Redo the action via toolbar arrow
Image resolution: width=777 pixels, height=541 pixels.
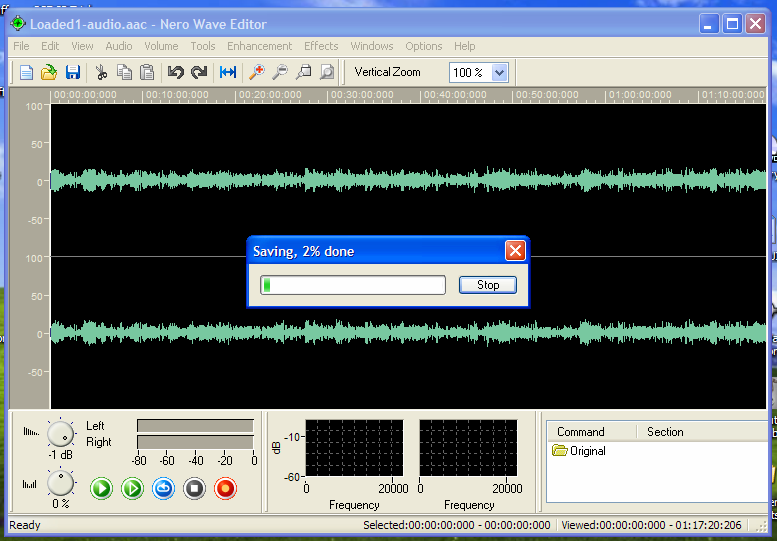tap(199, 72)
